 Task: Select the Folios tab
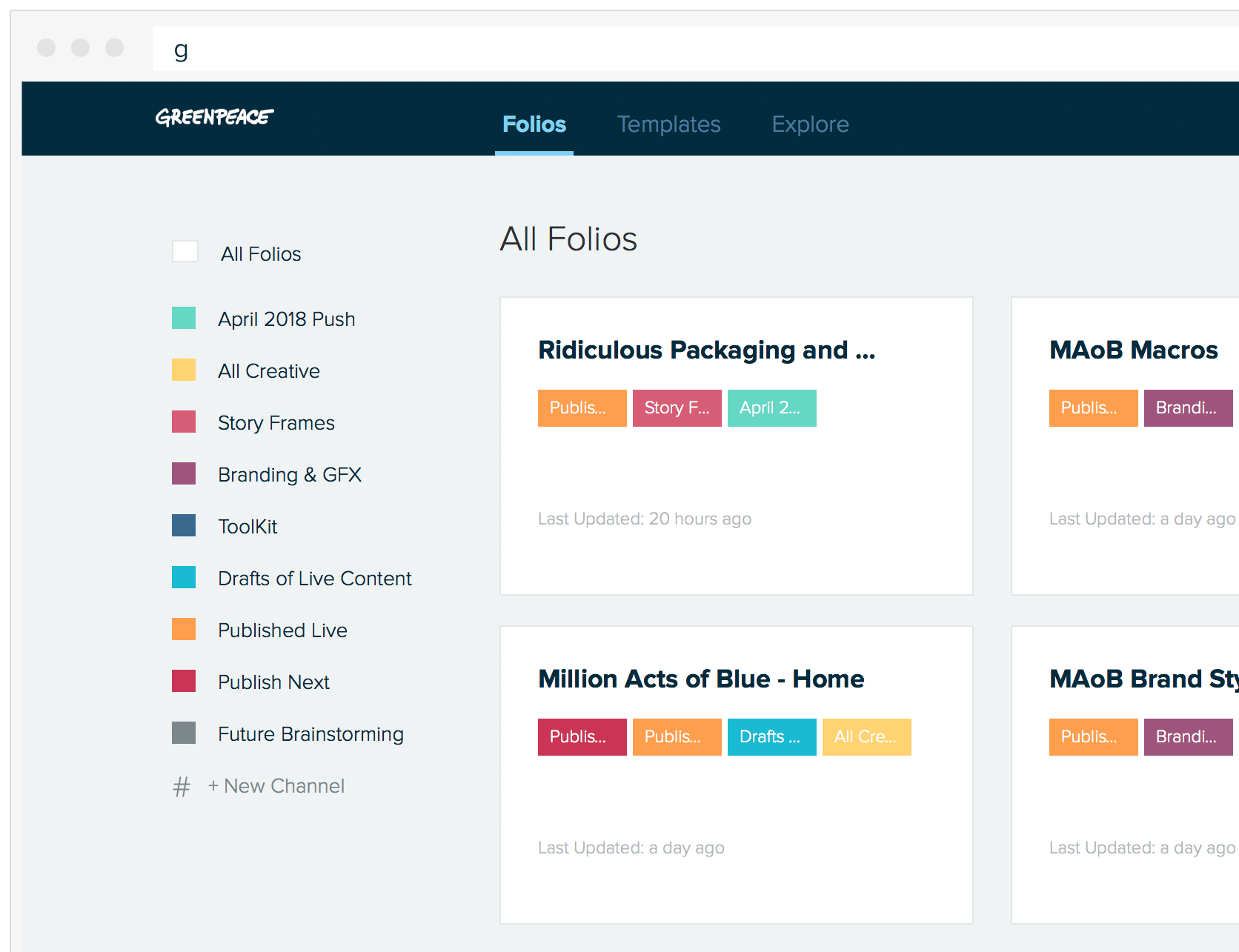534,124
